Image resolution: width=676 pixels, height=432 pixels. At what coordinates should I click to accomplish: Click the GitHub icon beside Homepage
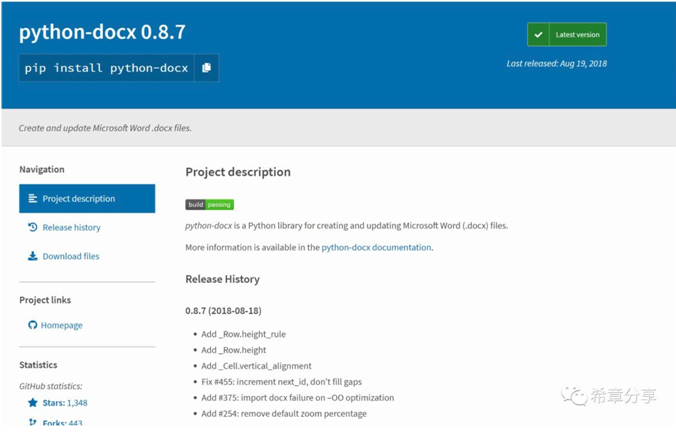(x=33, y=325)
